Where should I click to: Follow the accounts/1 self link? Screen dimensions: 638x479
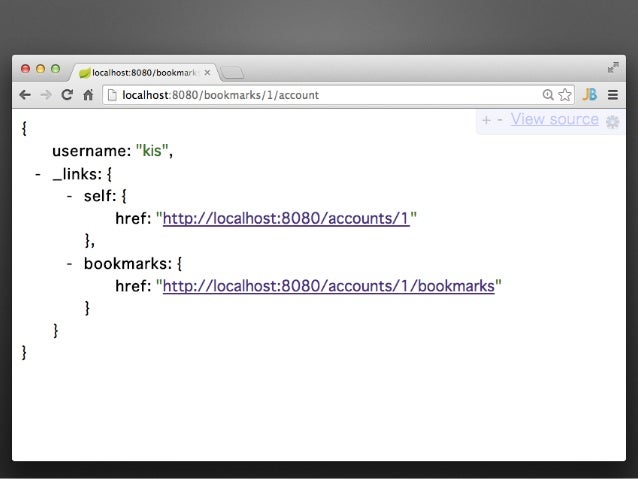coord(286,219)
